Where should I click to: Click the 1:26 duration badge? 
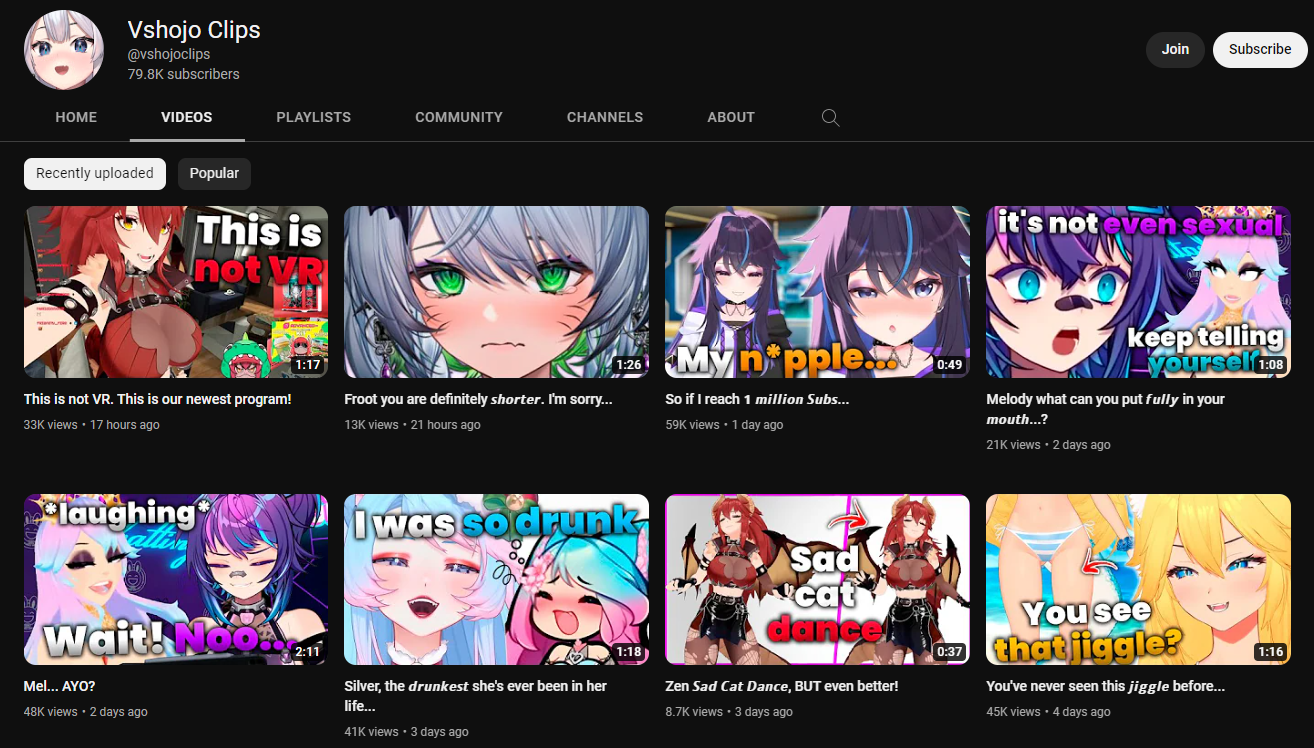(628, 365)
